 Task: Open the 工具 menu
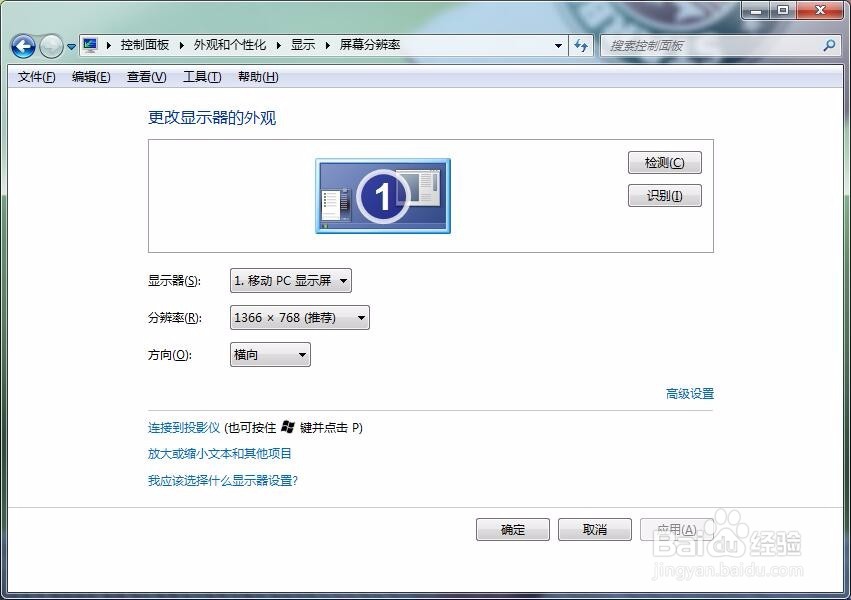tap(201, 77)
